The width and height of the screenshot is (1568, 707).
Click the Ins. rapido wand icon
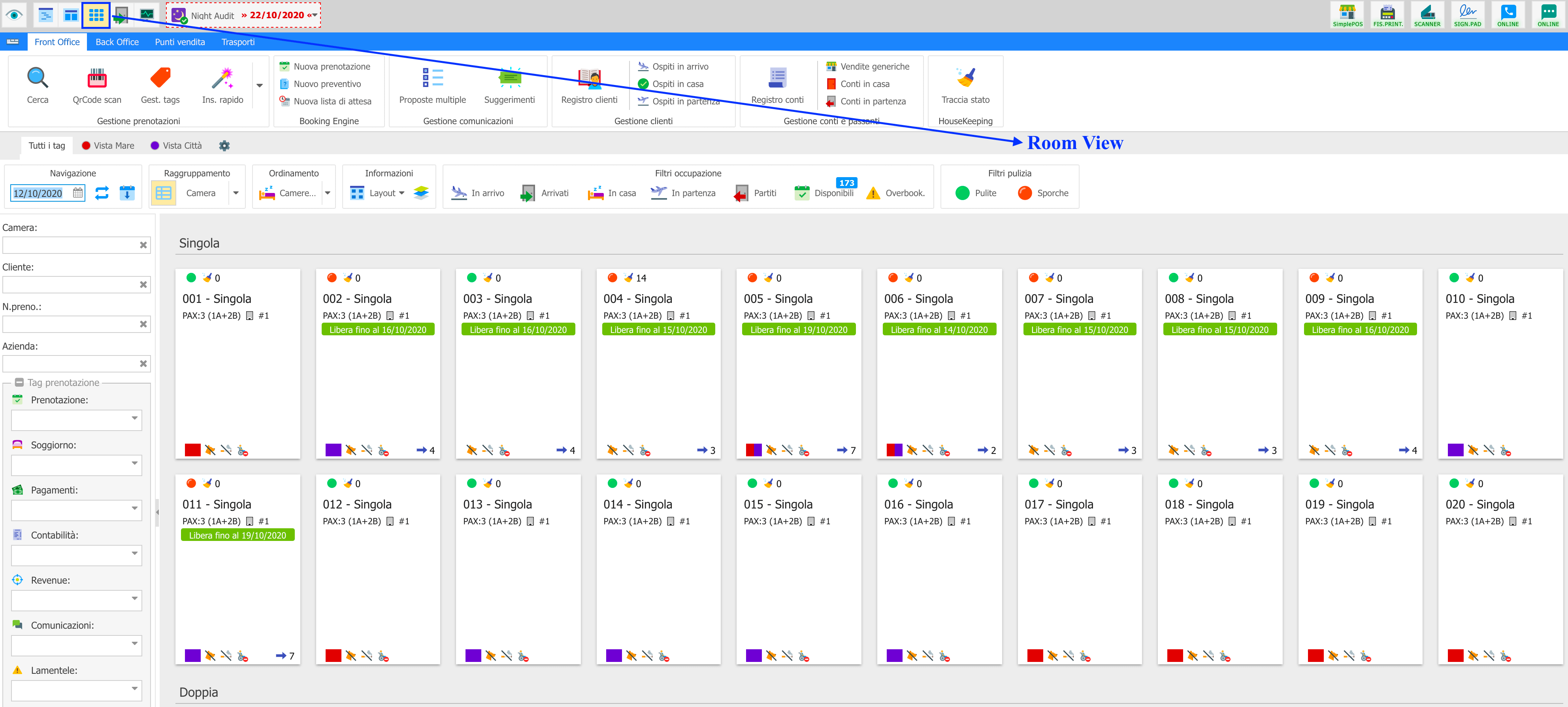click(222, 79)
